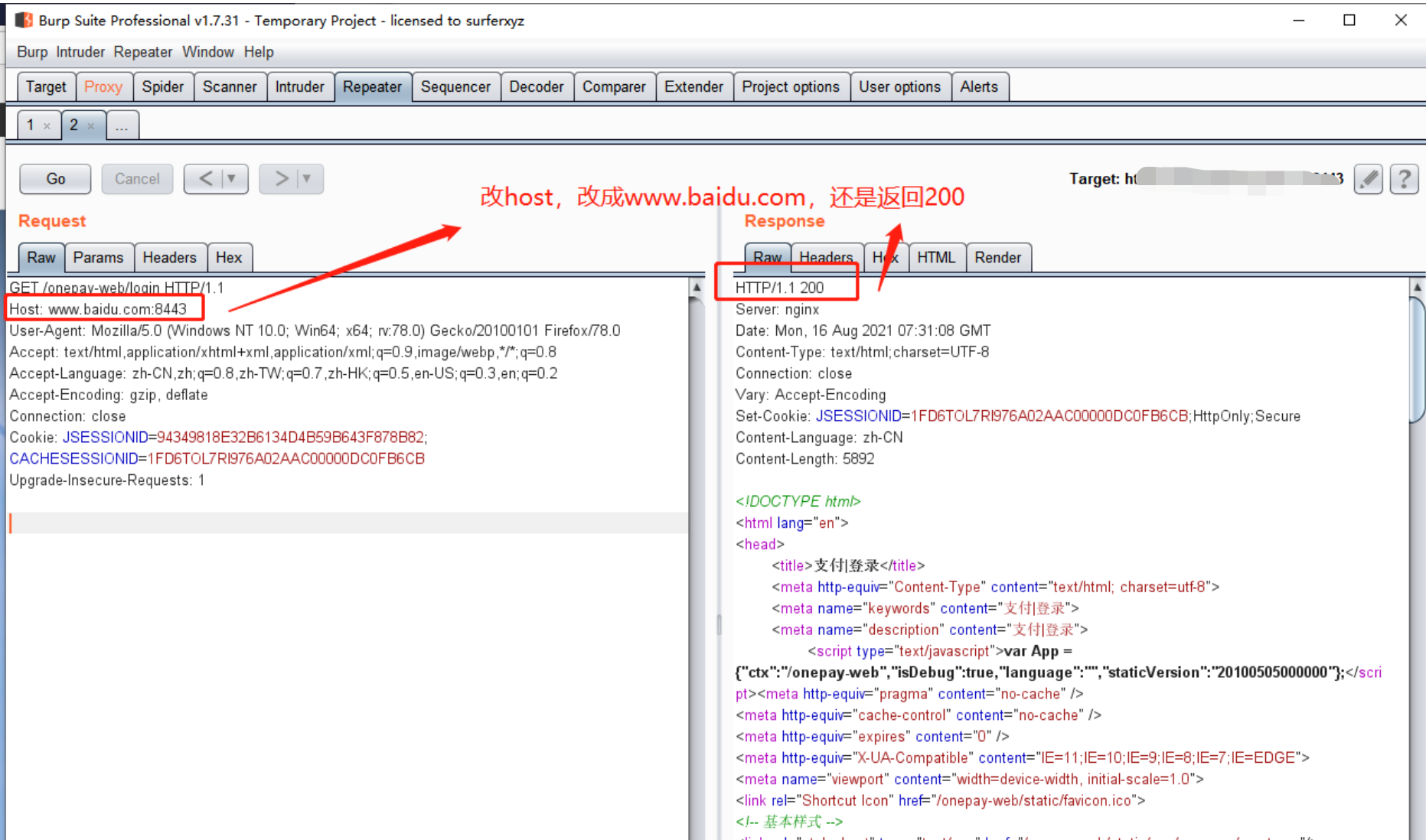Select the response Hex tab
This screenshot has width=1426, height=840.
(x=886, y=257)
